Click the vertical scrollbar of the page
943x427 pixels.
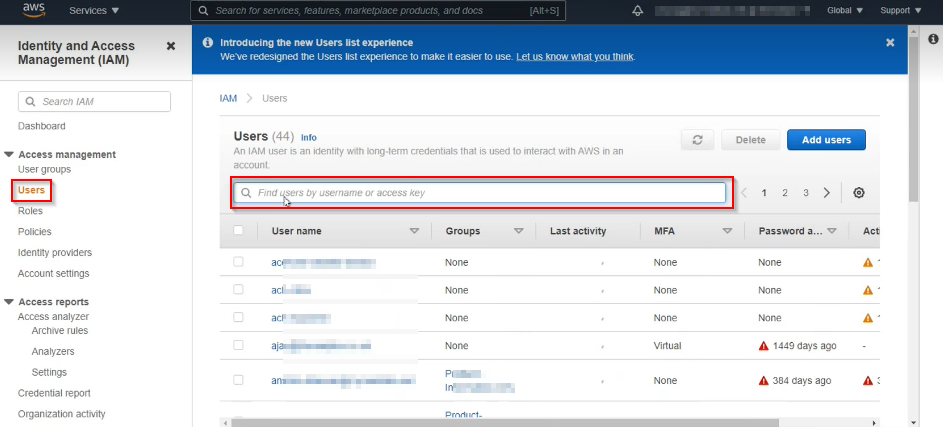point(914,120)
